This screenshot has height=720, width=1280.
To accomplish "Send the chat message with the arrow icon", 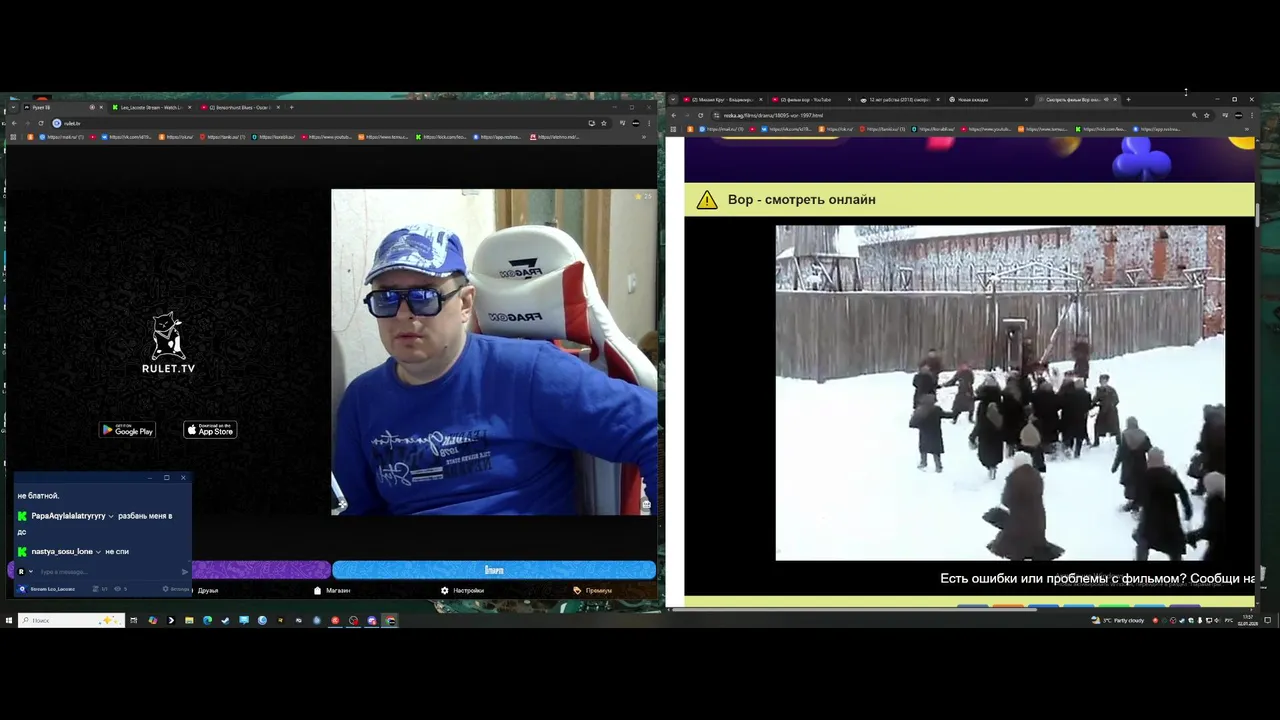I will [185, 572].
